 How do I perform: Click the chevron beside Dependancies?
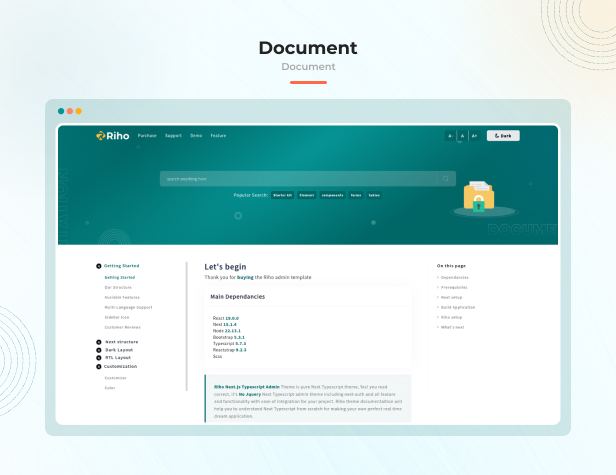438,277
